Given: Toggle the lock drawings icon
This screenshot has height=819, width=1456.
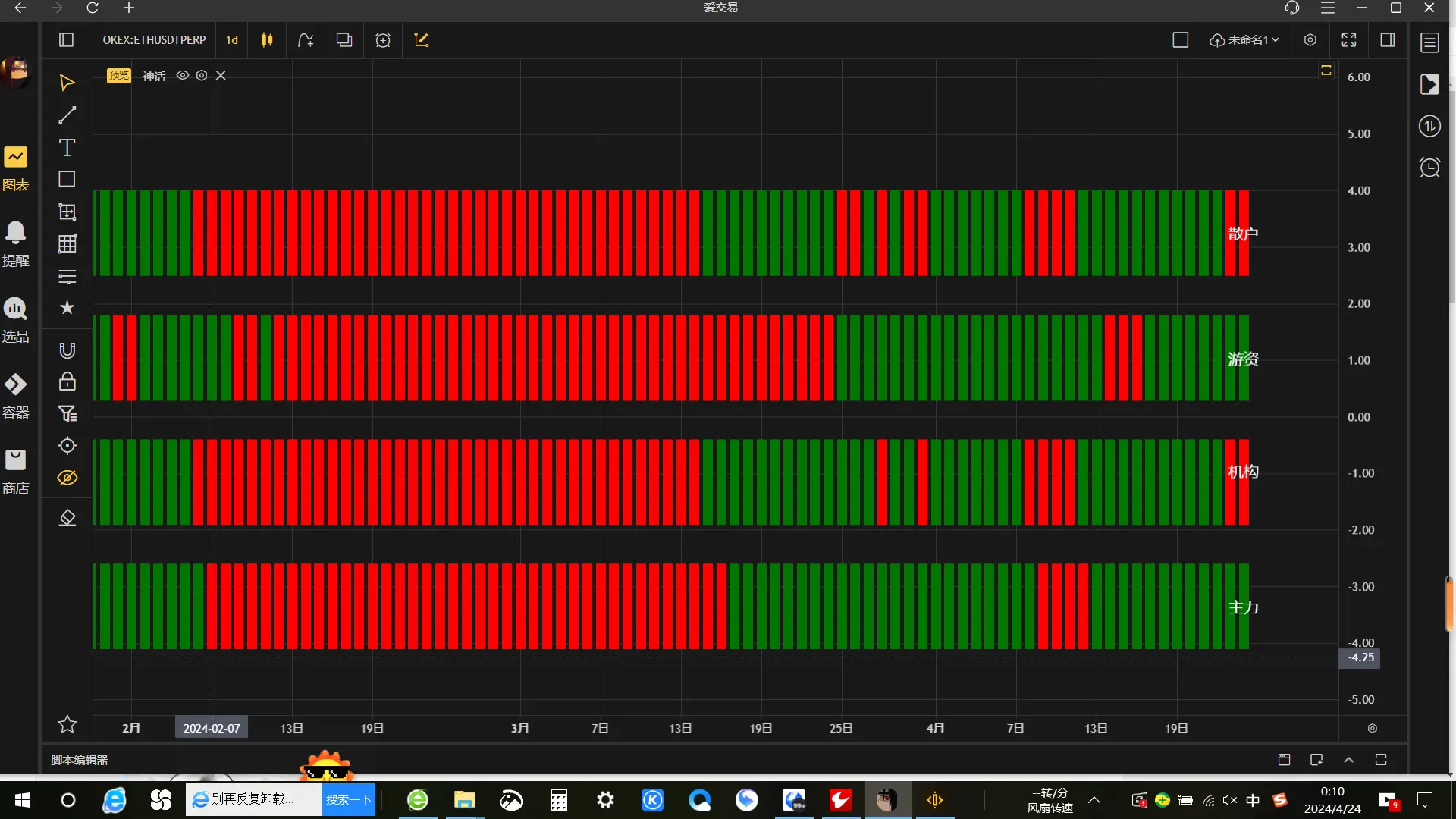Looking at the screenshot, I should coord(67,381).
